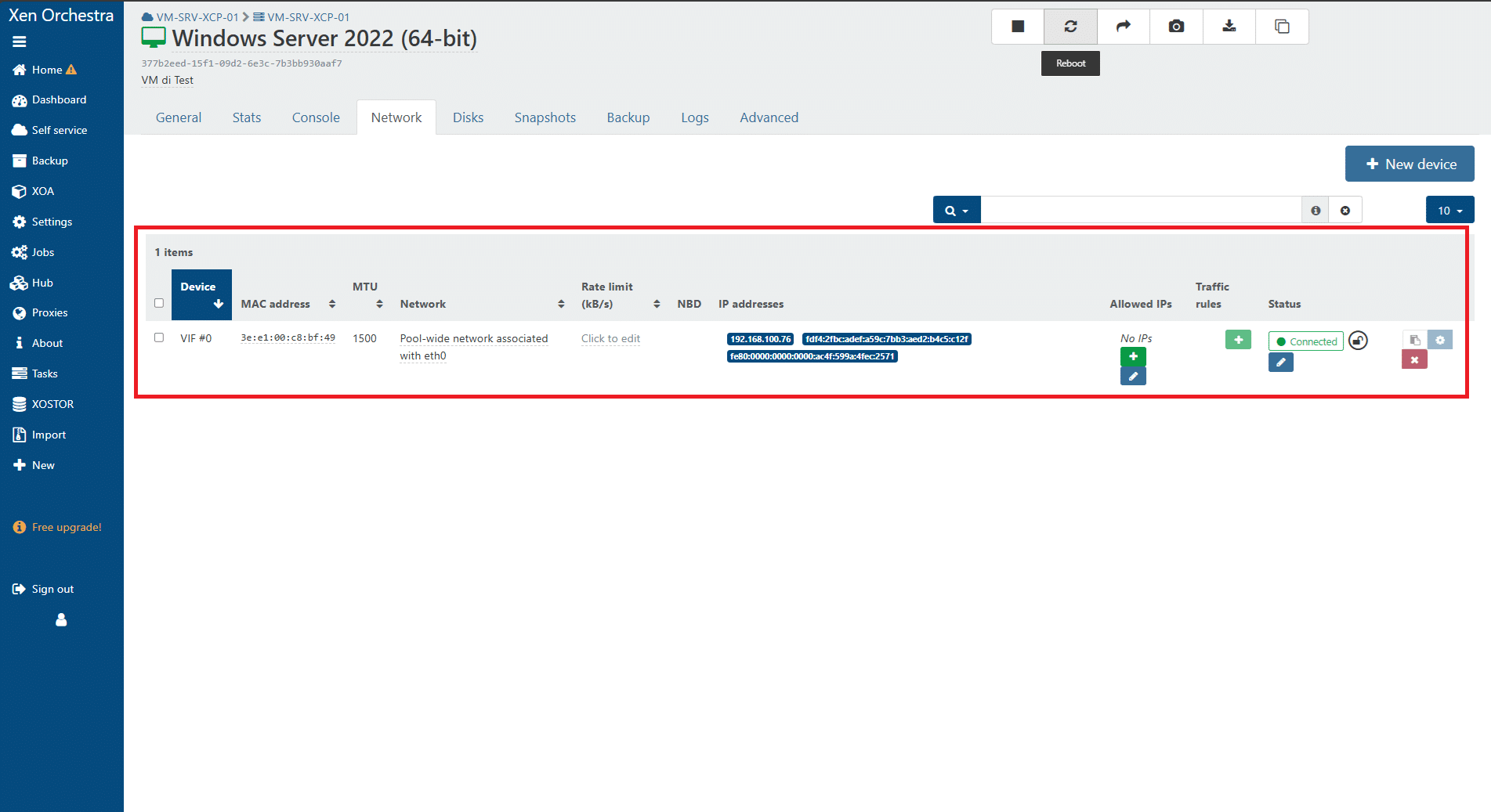Click the Stop VM square icon
Viewport: 1491px width, 812px height.
click(x=1018, y=27)
